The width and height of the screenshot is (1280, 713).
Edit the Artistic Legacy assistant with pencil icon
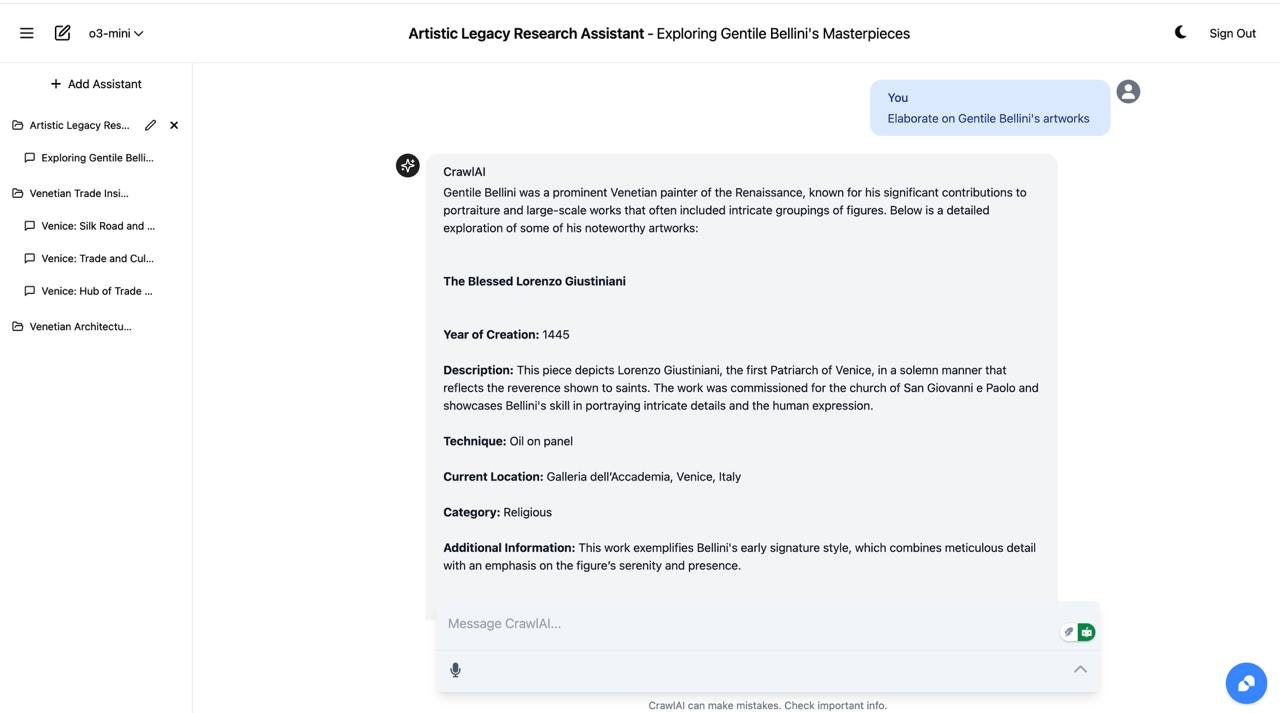(x=150, y=125)
